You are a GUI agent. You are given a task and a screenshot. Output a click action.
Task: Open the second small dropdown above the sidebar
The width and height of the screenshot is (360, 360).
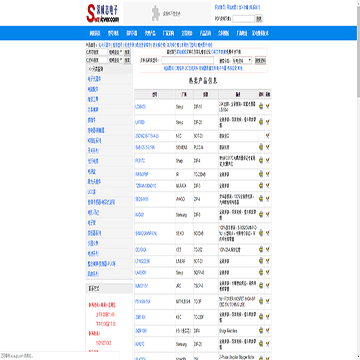click(115, 60)
